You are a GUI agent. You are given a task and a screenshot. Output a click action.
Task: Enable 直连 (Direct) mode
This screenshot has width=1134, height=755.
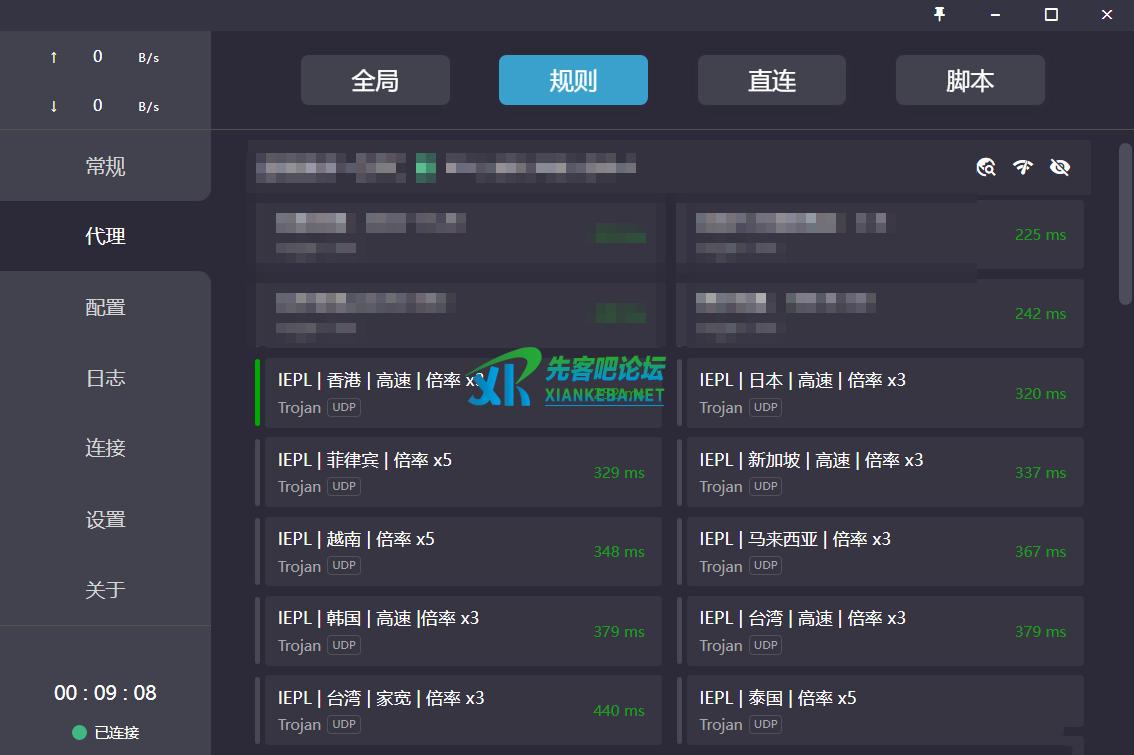coord(771,80)
